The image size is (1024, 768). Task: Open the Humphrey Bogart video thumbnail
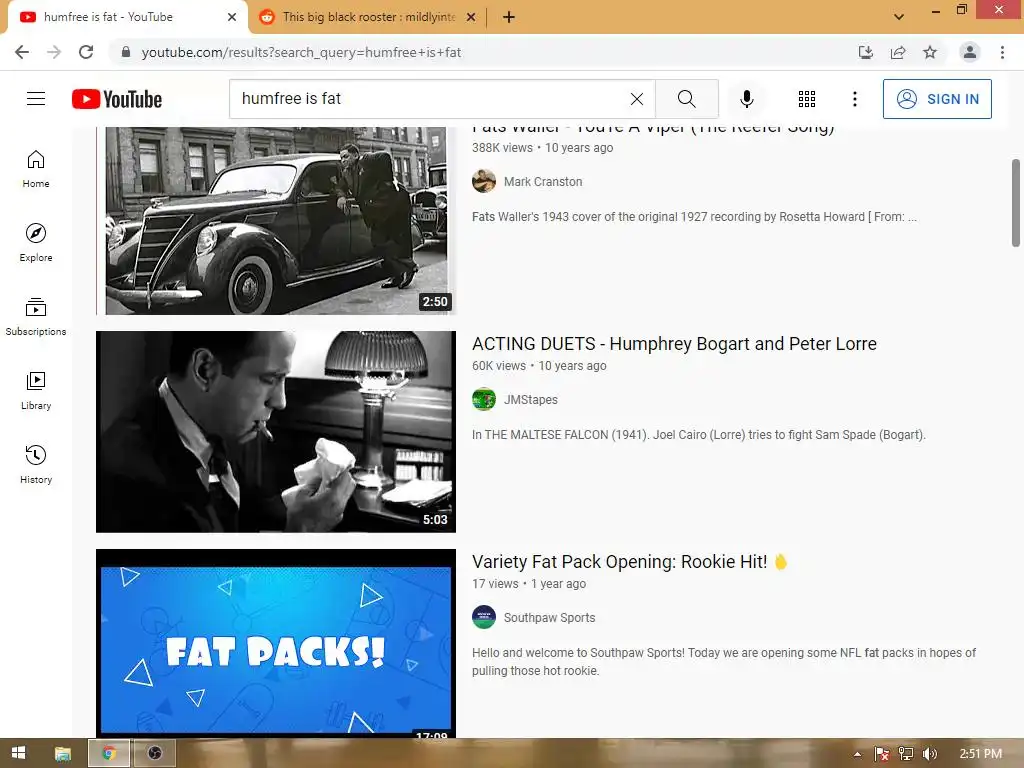coord(276,432)
